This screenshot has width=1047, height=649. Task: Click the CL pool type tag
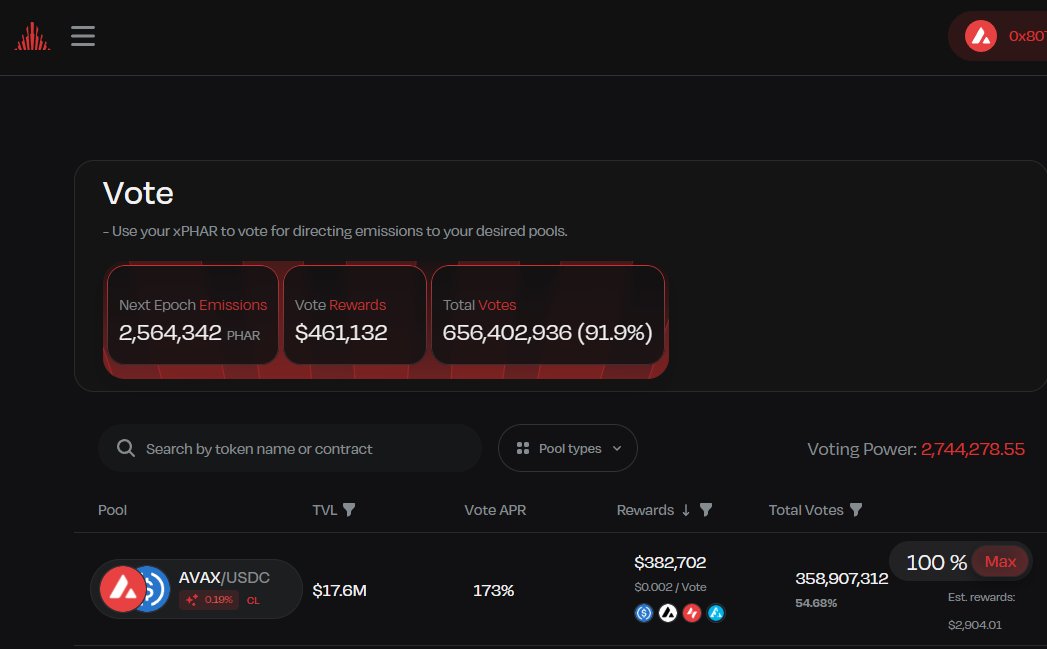click(x=253, y=600)
